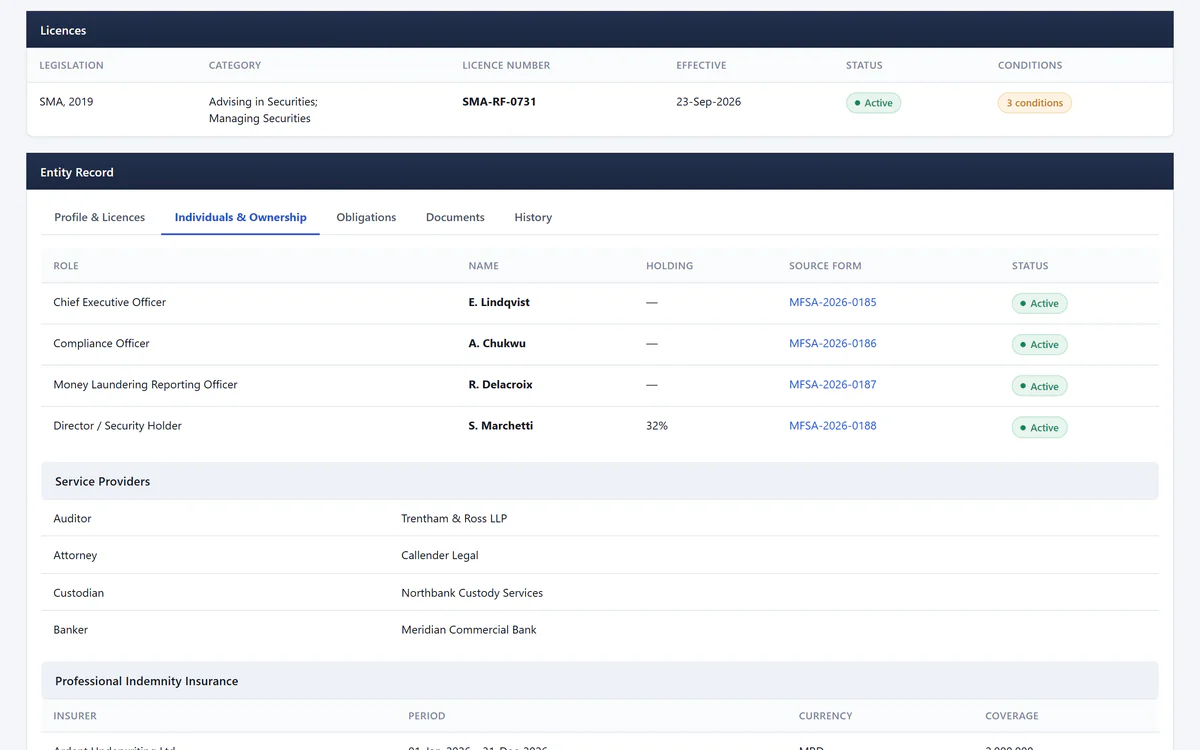Select the name S. Marchetti
Viewport: 1200px width, 750px height.
tap(500, 425)
